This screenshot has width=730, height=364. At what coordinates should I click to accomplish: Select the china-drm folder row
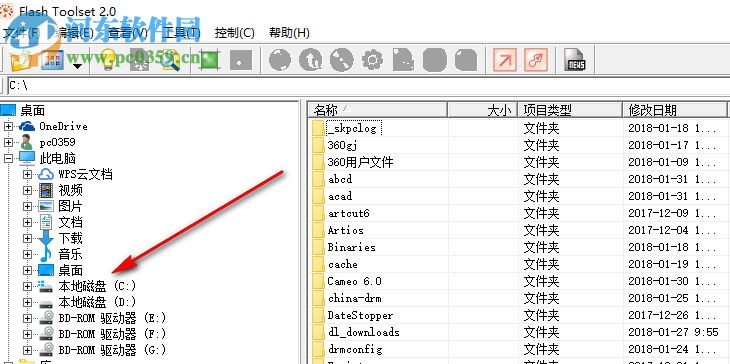point(519,298)
